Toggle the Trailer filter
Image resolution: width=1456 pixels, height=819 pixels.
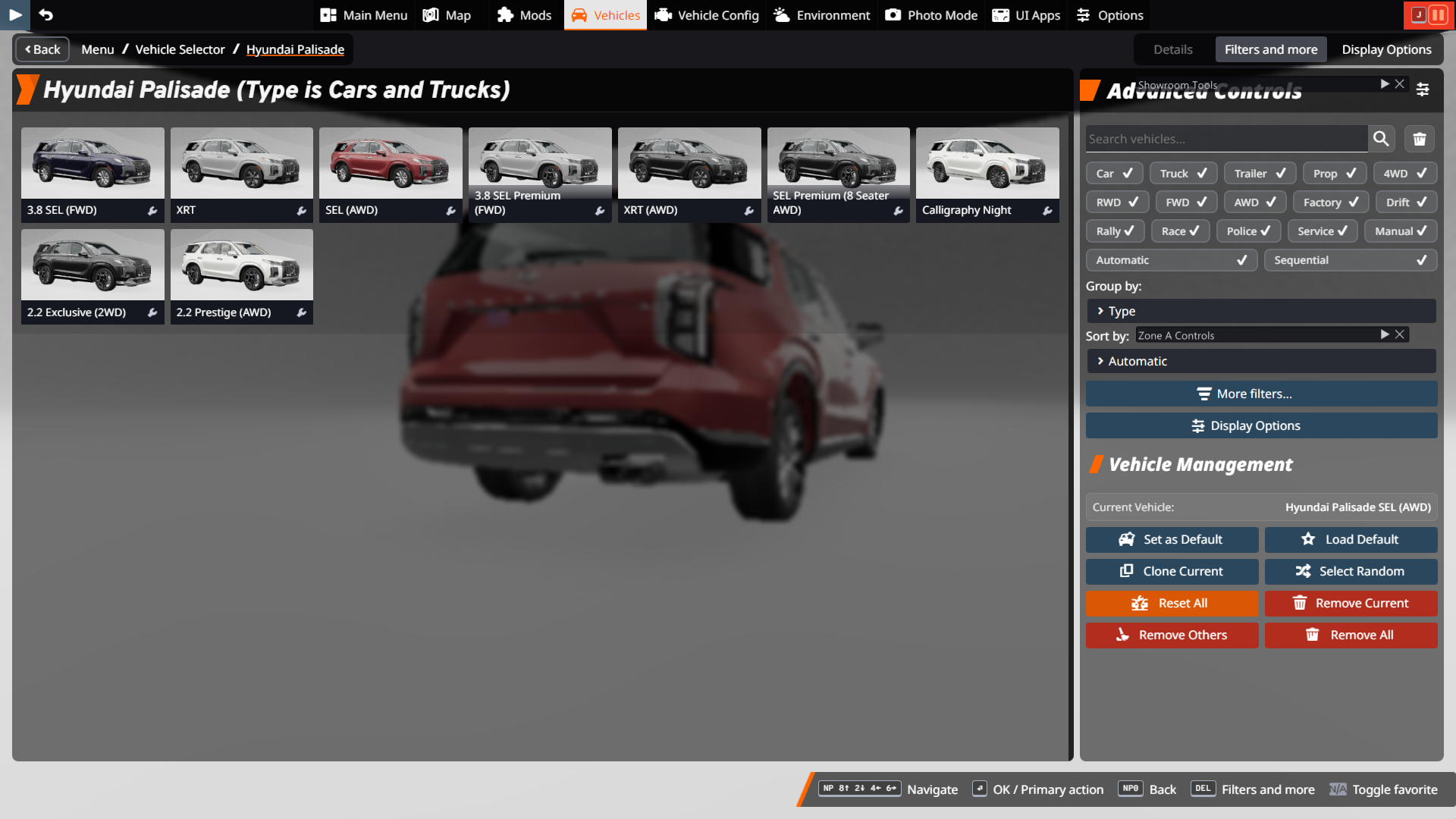point(1260,174)
